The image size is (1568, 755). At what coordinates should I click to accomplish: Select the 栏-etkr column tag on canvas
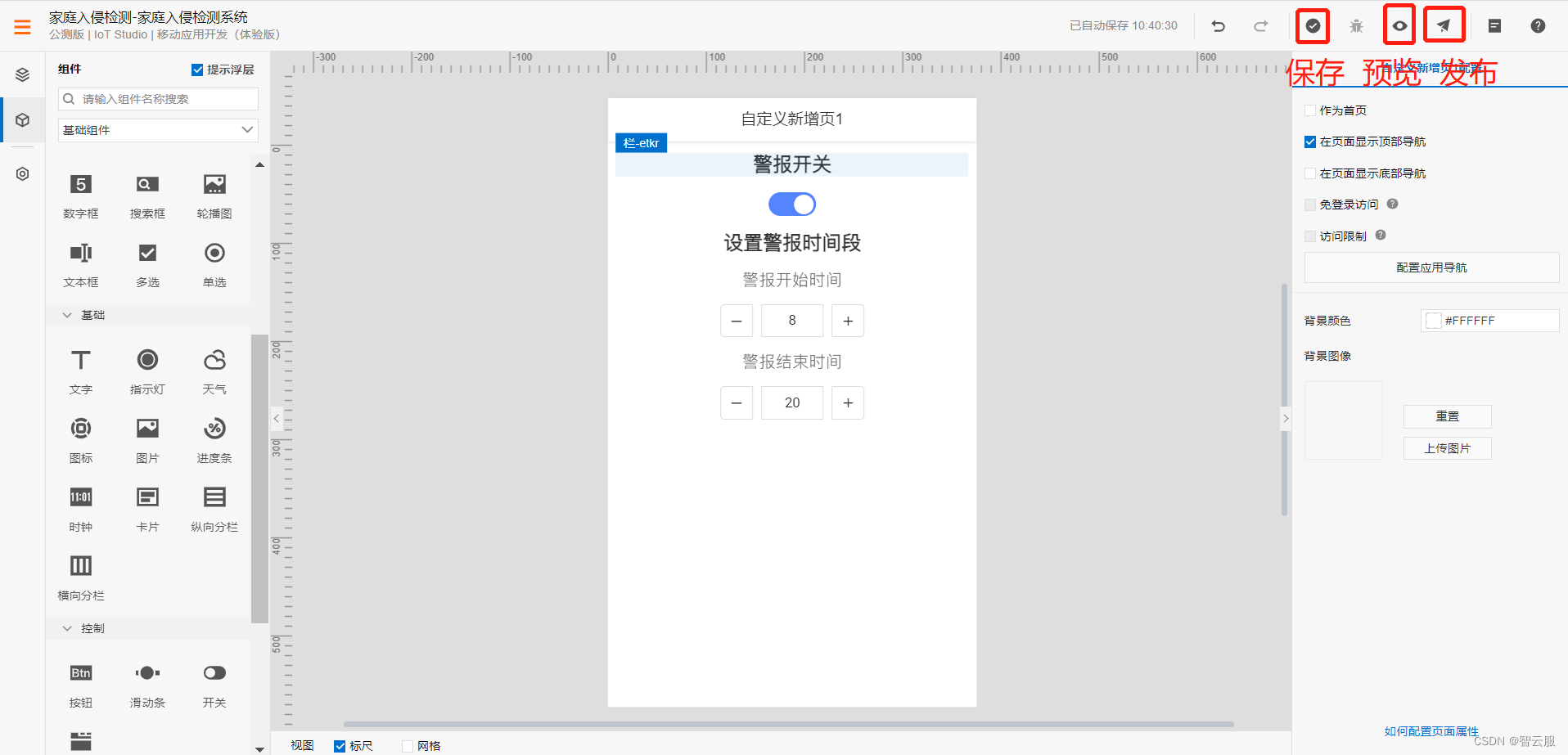coord(641,143)
